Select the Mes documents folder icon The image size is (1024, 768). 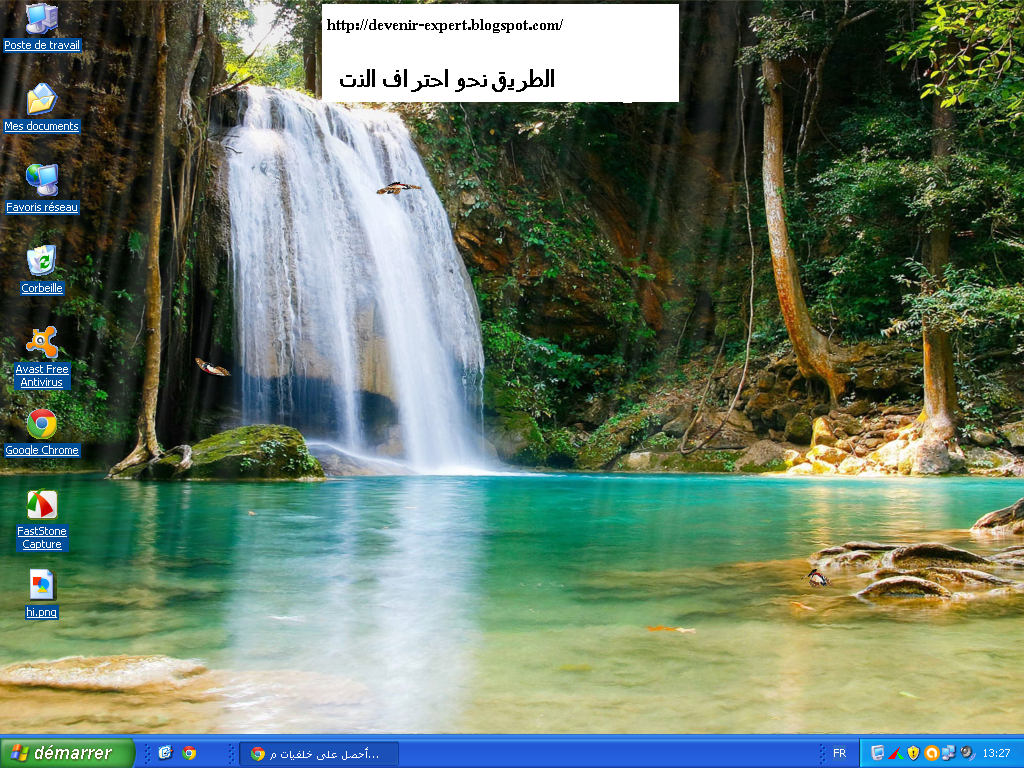tap(42, 107)
